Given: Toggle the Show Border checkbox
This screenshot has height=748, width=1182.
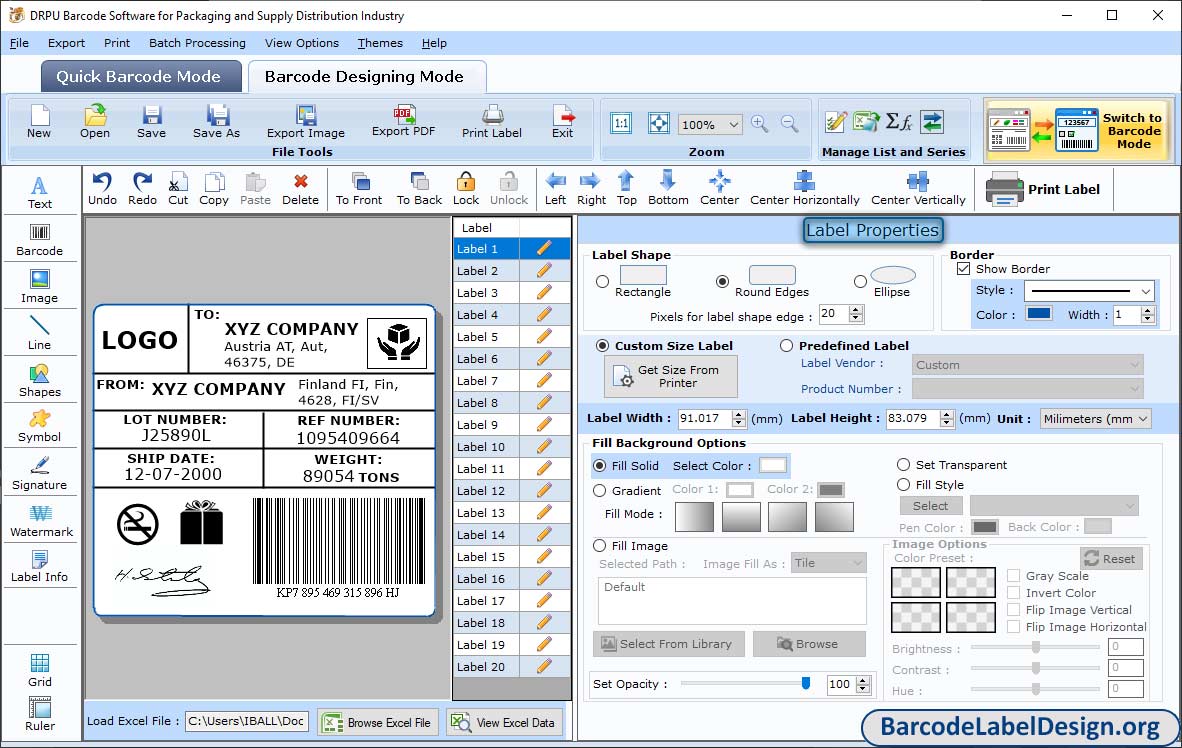Looking at the screenshot, I should coord(963,268).
